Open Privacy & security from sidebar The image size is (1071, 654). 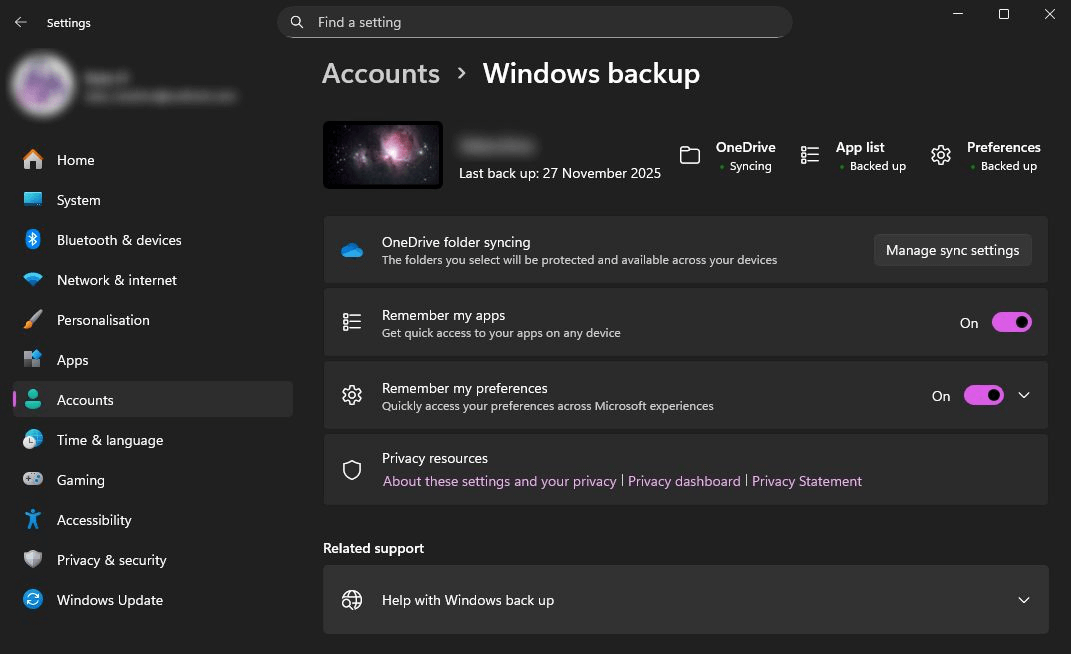pyautogui.click(x=111, y=560)
